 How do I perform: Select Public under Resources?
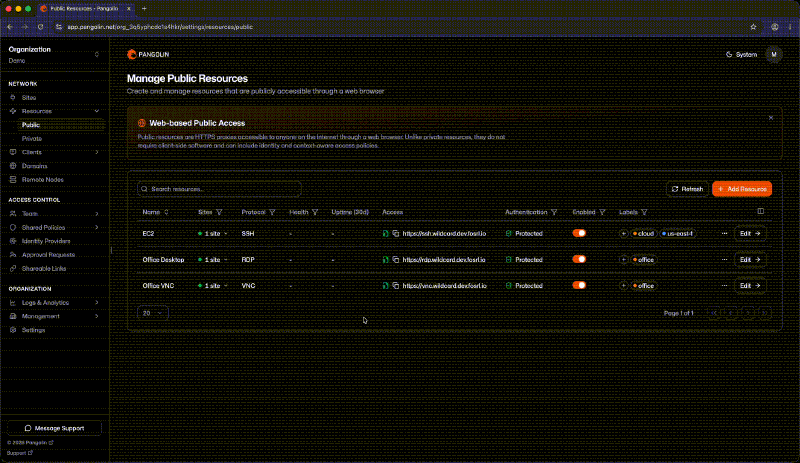pos(31,125)
